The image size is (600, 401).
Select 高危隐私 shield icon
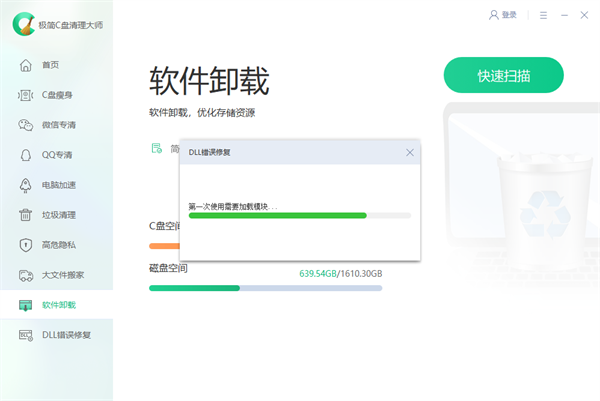(x=27, y=245)
